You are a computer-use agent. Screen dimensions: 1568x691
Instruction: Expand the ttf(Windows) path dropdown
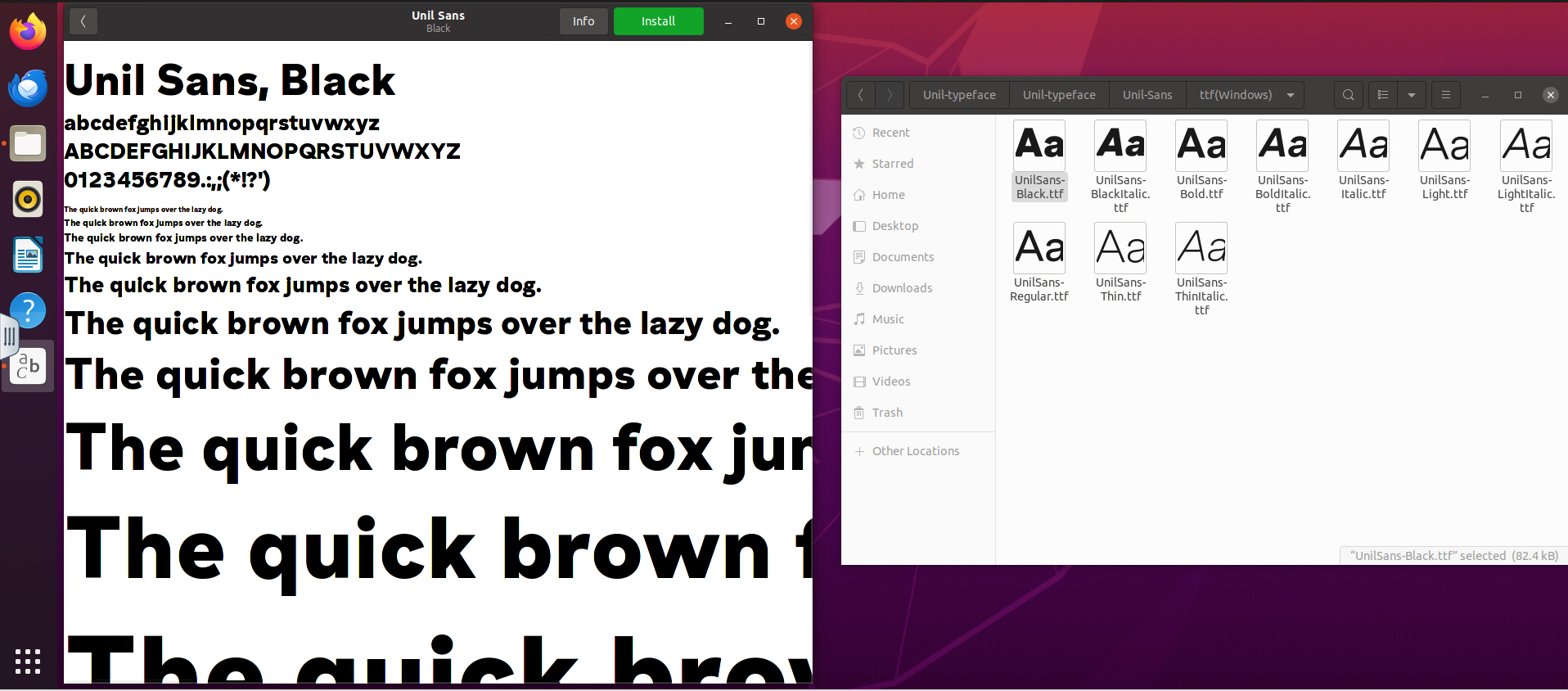tap(1291, 95)
